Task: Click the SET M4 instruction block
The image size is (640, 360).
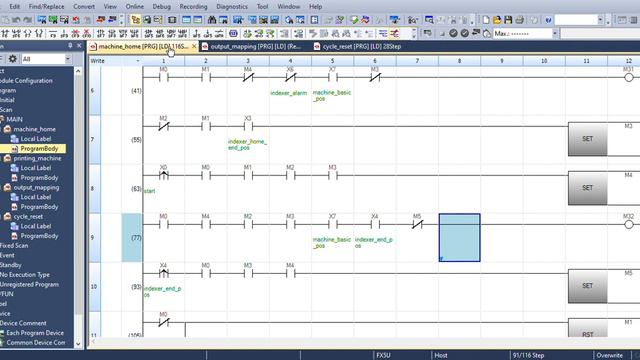Action: (588, 188)
